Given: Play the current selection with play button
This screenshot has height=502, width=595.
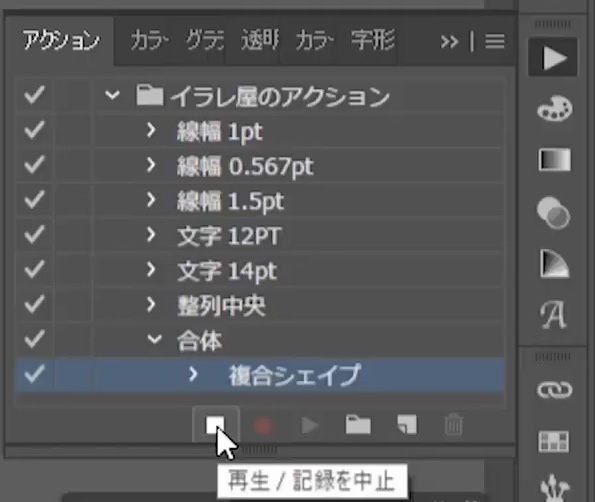Looking at the screenshot, I should pyautogui.click(x=310, y=425).
